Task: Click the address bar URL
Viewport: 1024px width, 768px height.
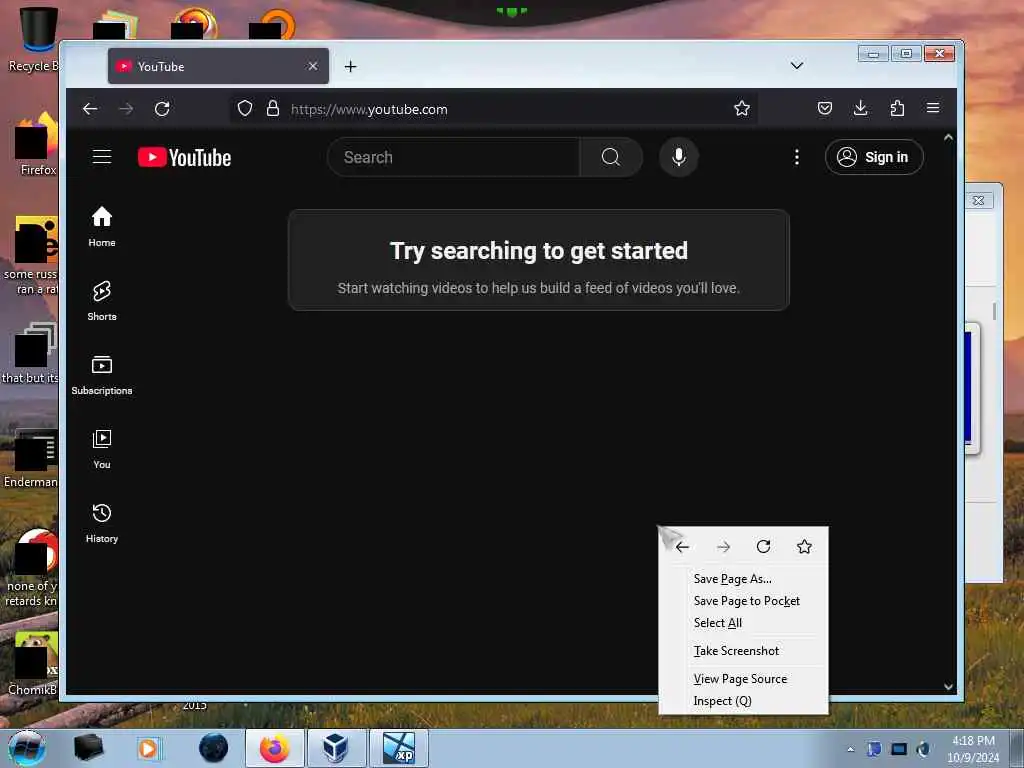Action: click(x=369, y=109)
